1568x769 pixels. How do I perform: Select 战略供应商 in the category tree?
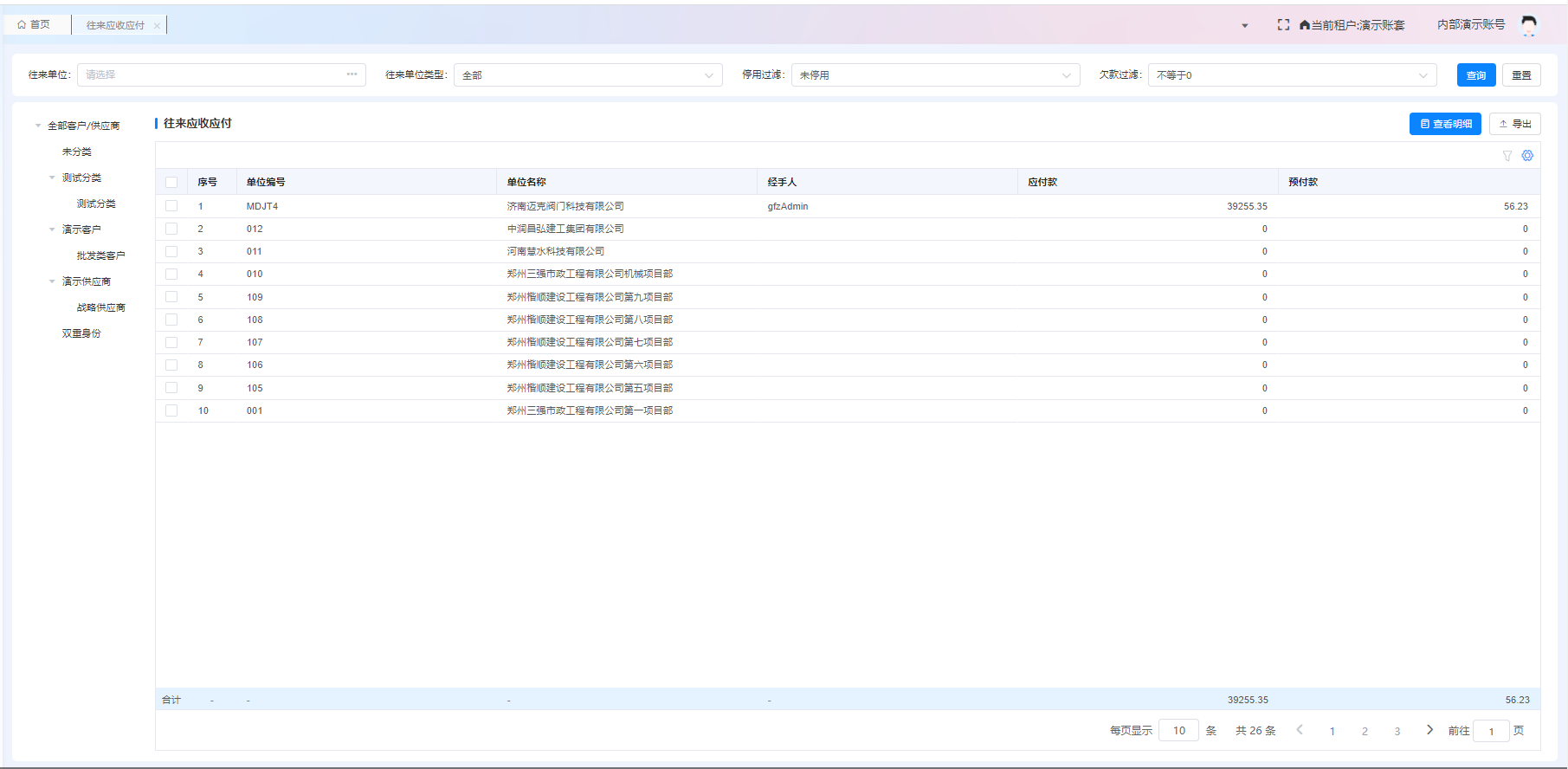[100, 307]
